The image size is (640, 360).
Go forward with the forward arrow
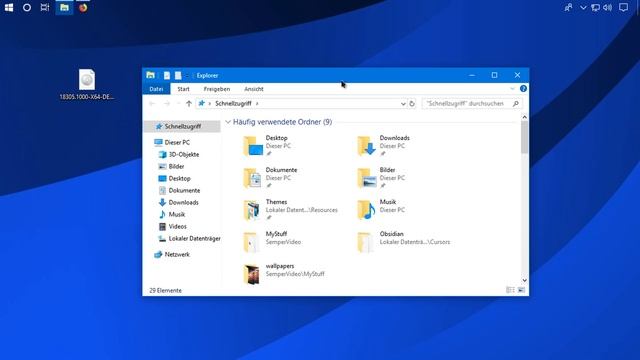tap(167, 104)
